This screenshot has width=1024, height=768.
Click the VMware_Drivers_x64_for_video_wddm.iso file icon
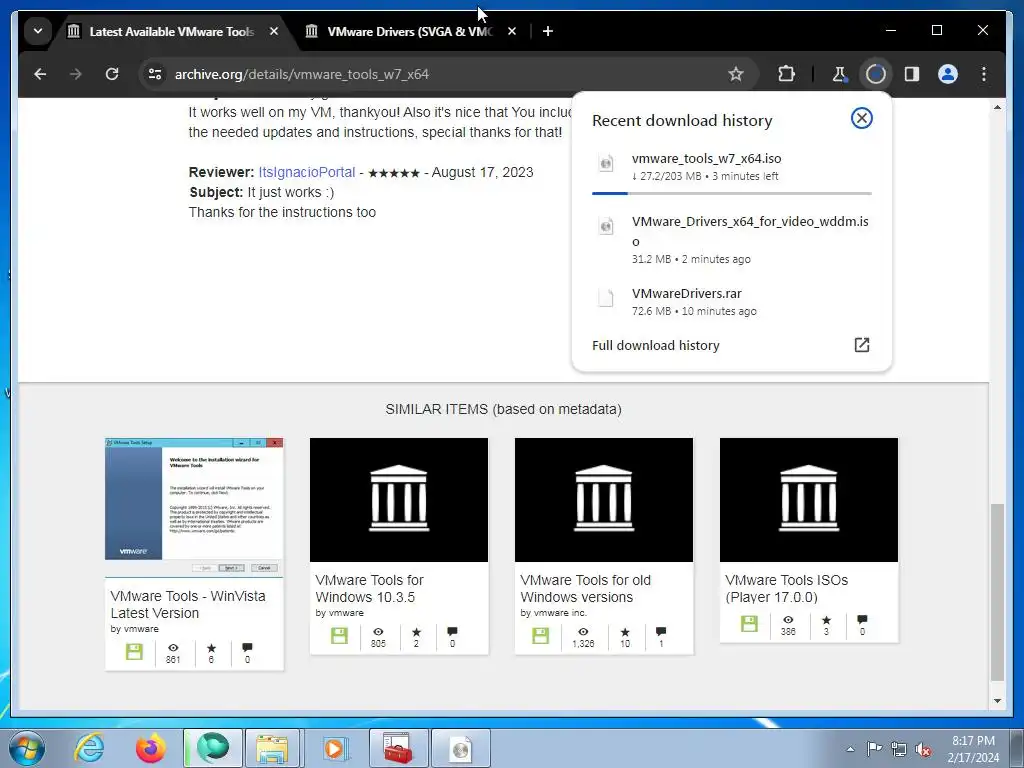[x=606, y=226]
